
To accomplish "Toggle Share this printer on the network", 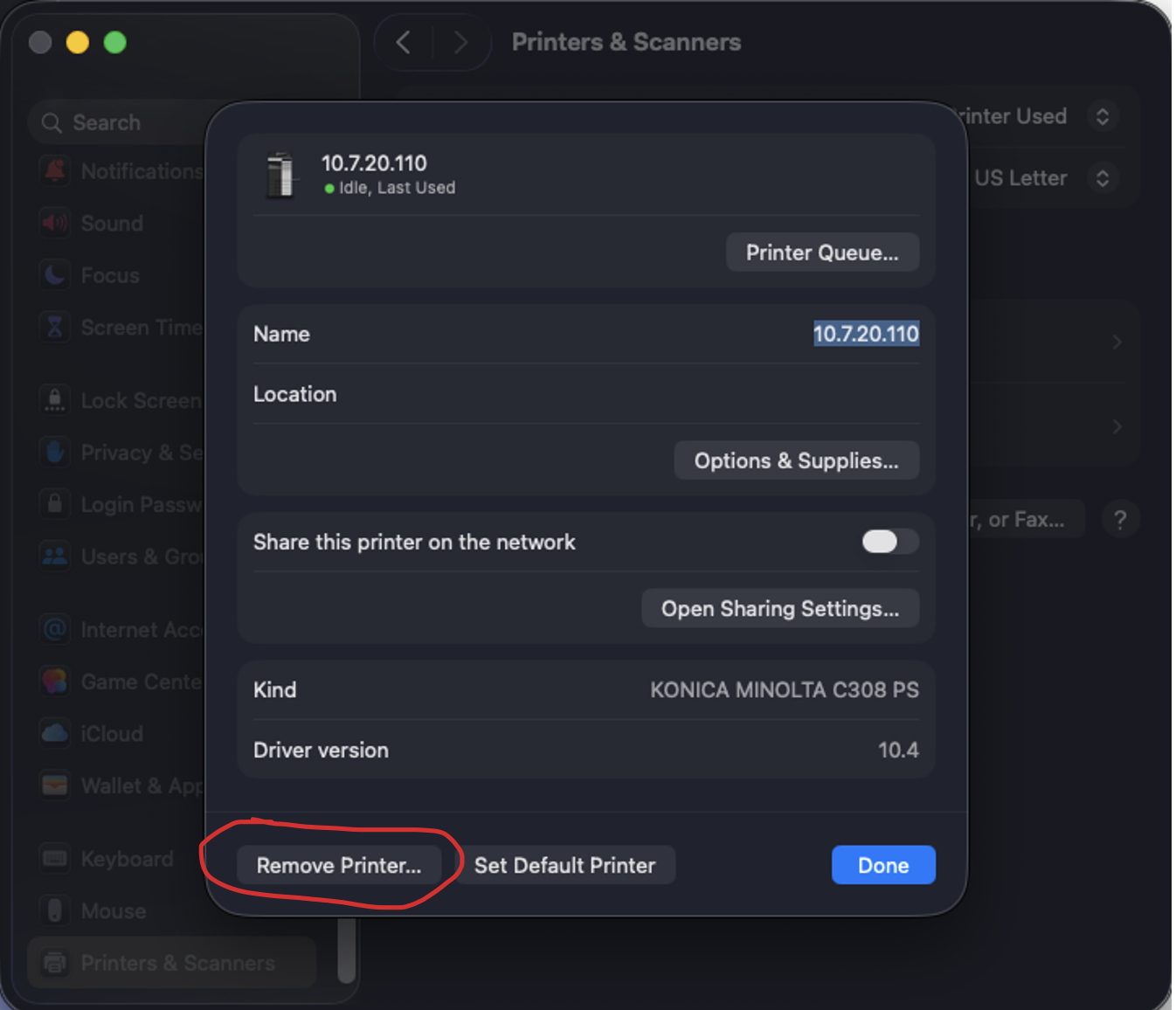I will [x=889, y=542].
